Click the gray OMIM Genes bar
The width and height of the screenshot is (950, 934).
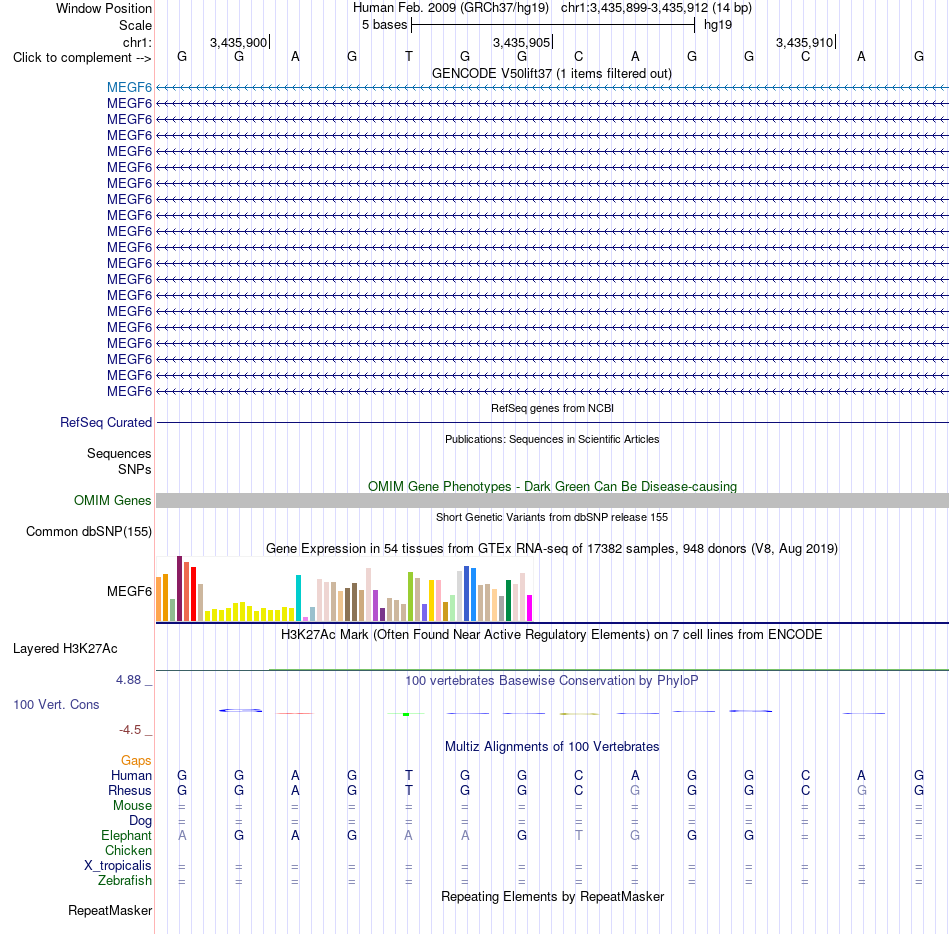pyautogui.click(x=552, y=500)
